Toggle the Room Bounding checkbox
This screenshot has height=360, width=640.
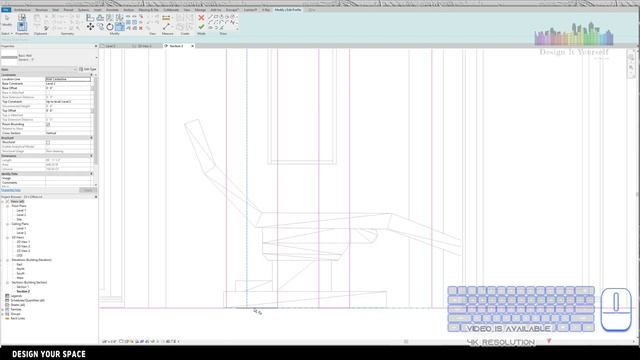point(48,124)
